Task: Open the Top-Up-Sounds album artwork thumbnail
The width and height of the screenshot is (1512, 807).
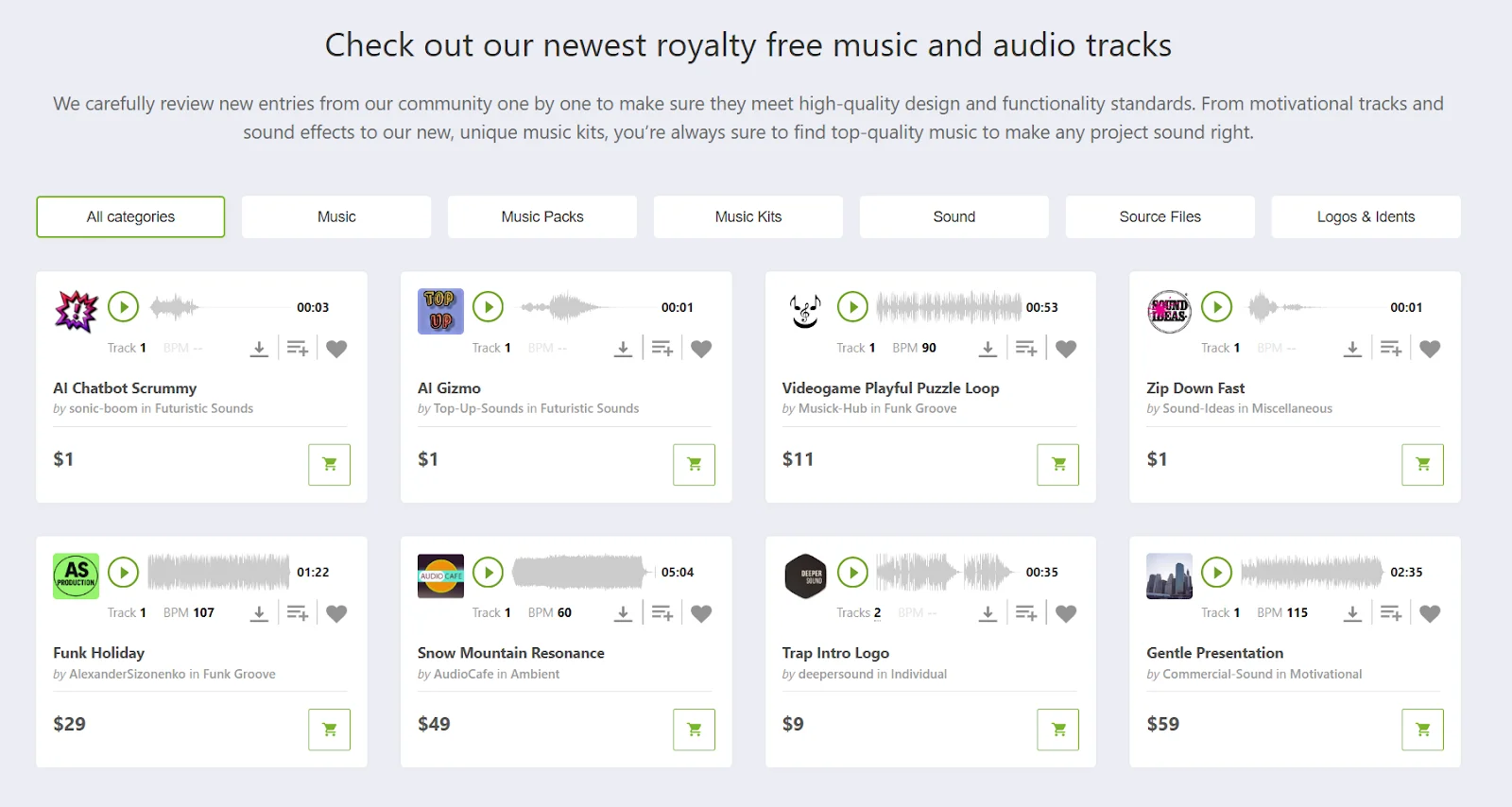Action: pos(439,311)
